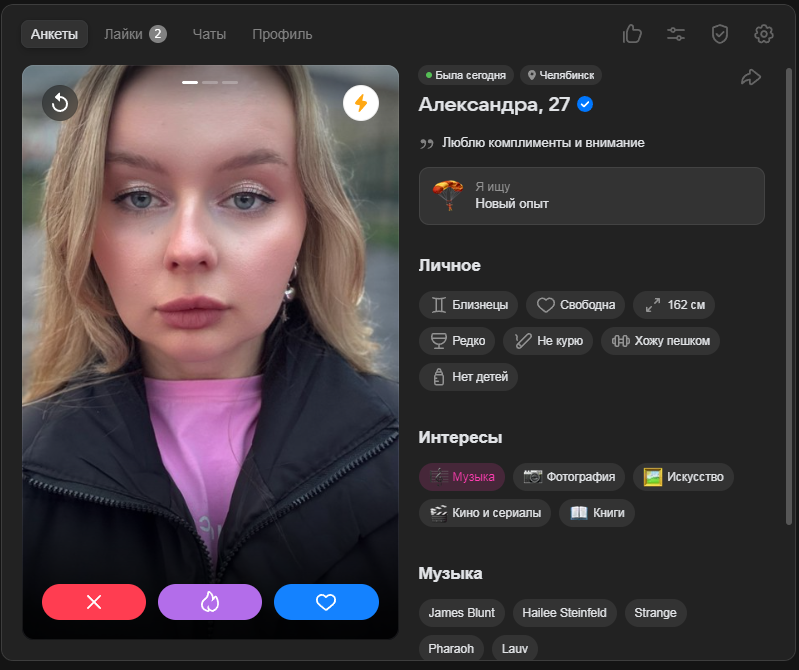This screenshot has height=670, width=799.
Task: Click third photo indicator segment
Action: [x=230, y=82]
